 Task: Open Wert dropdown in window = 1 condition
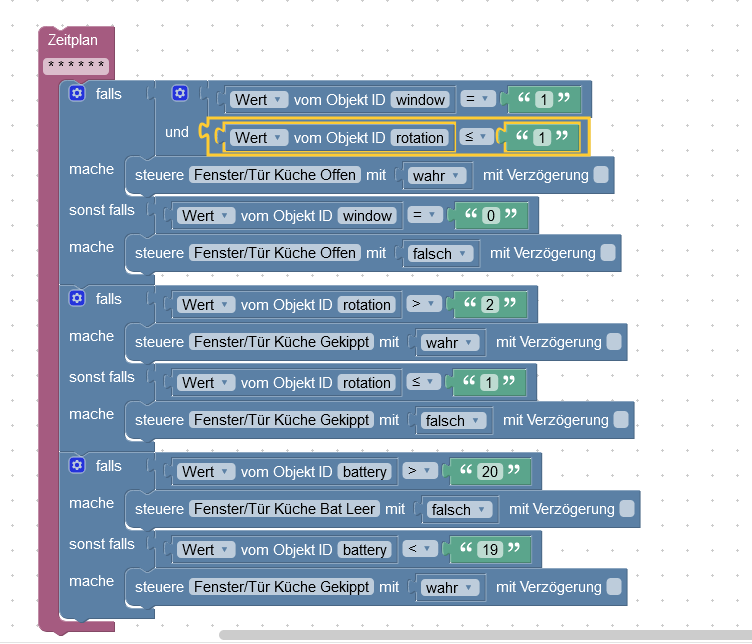pos(258,99)
